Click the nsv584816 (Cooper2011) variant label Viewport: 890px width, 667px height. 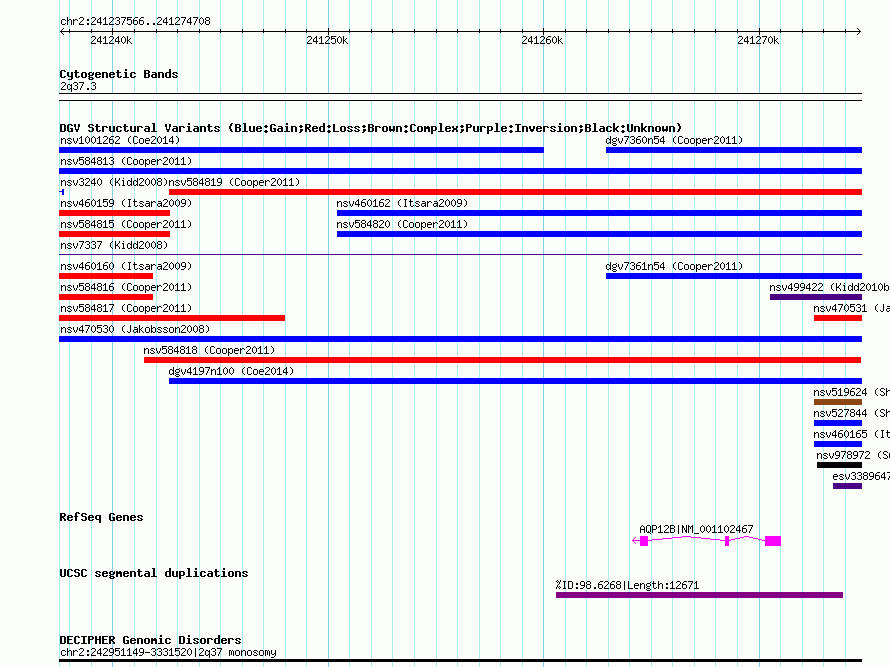[x=126, y=287]
